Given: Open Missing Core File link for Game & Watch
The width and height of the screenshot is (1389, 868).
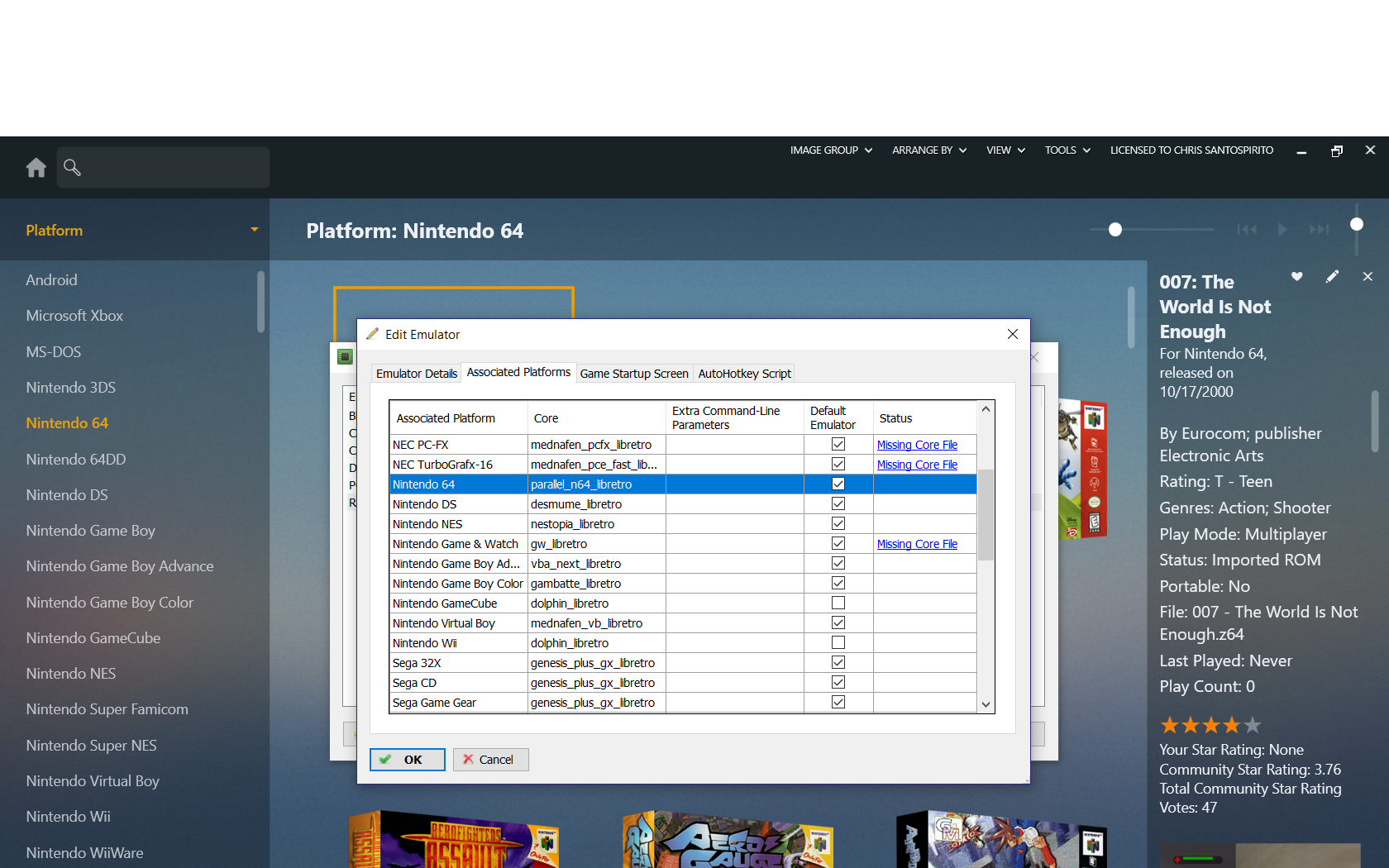Looking at the screenshot, I should 917,544.
